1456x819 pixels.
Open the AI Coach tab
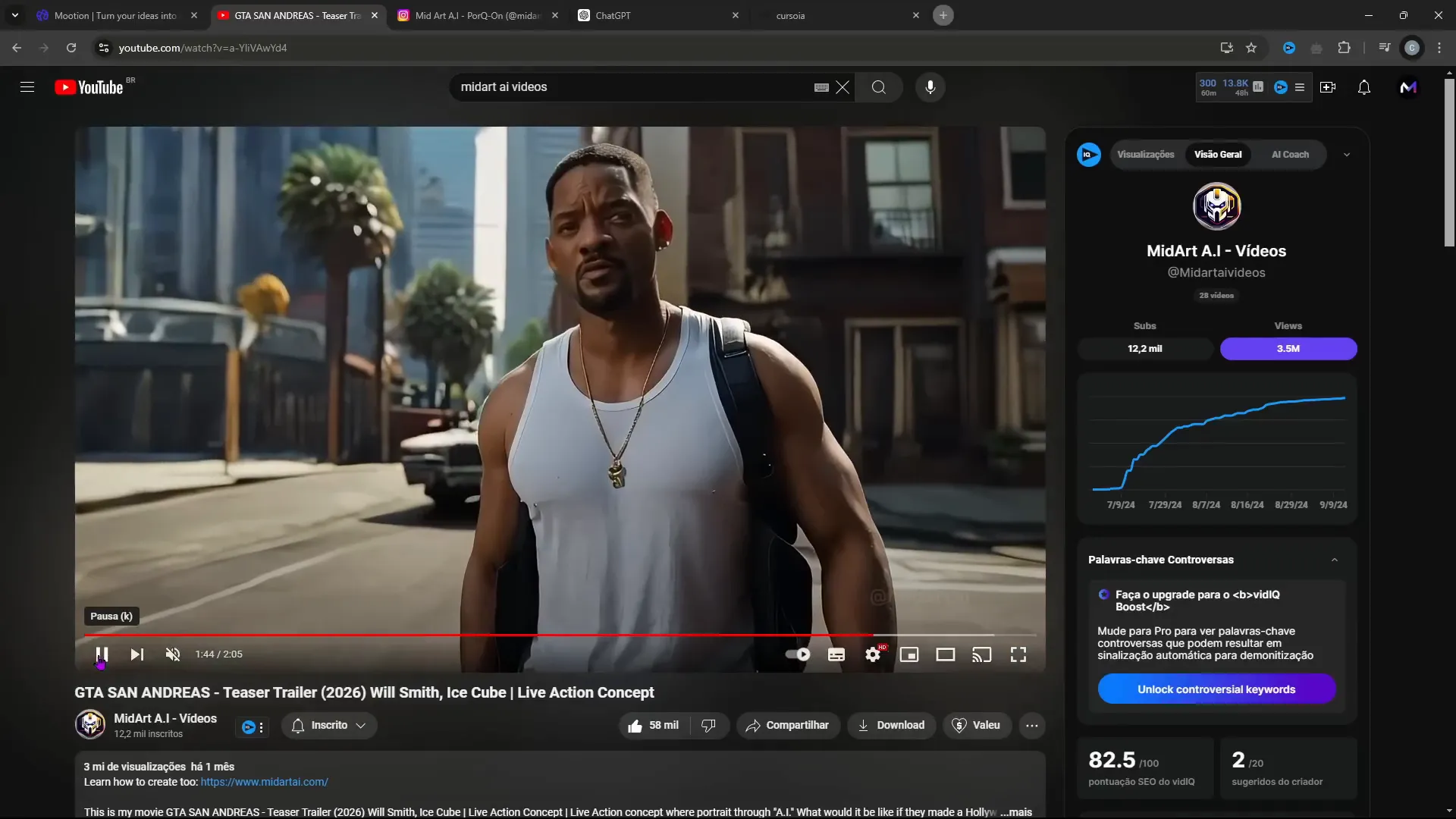coord(1290,155)
